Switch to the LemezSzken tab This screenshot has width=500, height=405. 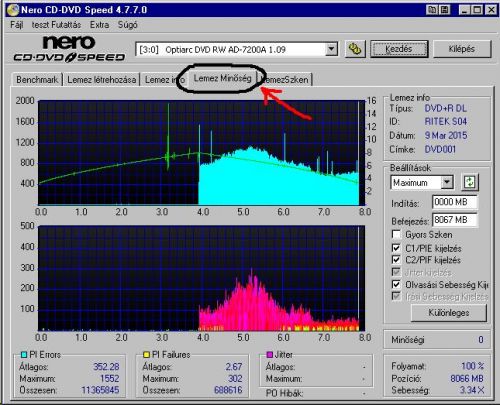click(x=286, y=80)
